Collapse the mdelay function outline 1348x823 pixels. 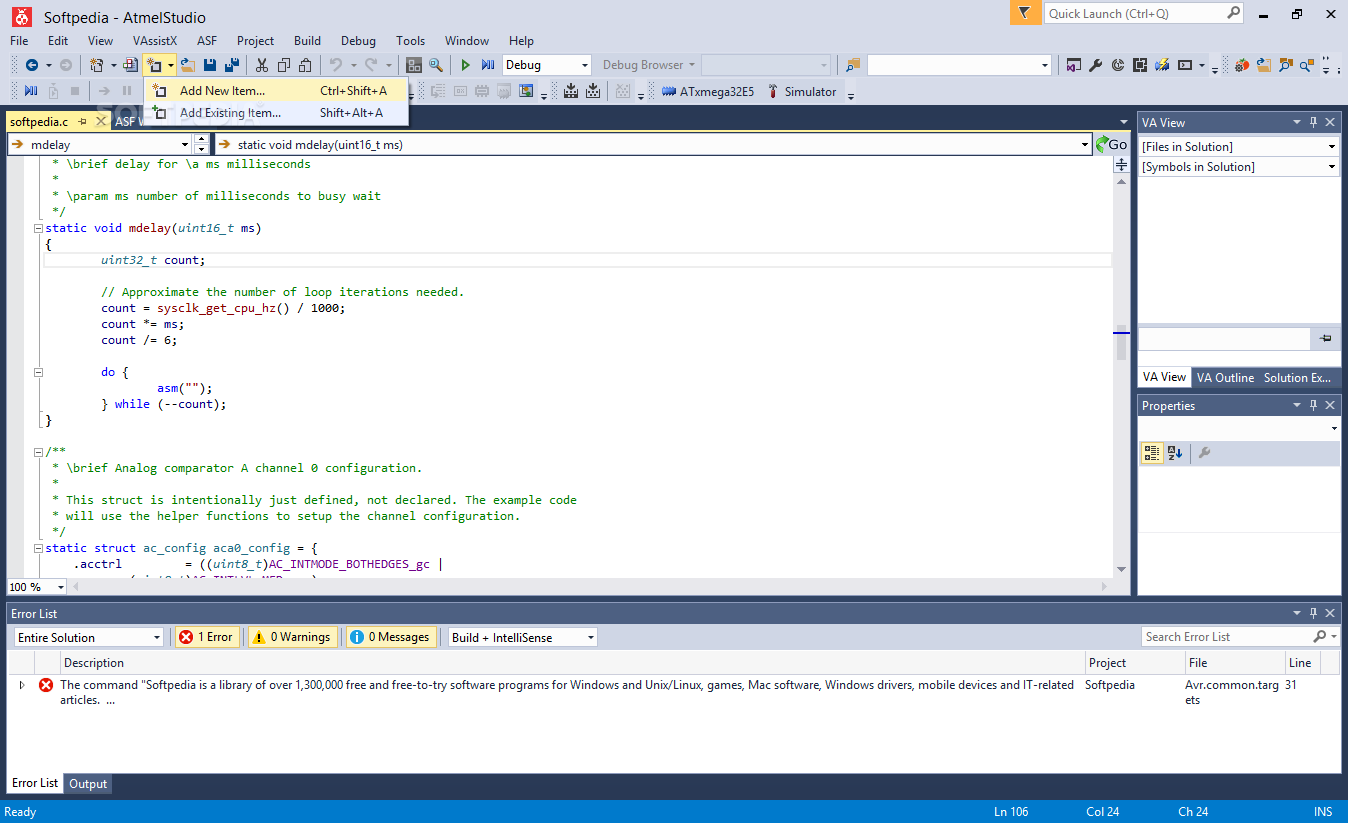pyautogui.click(x=38, y=228)
